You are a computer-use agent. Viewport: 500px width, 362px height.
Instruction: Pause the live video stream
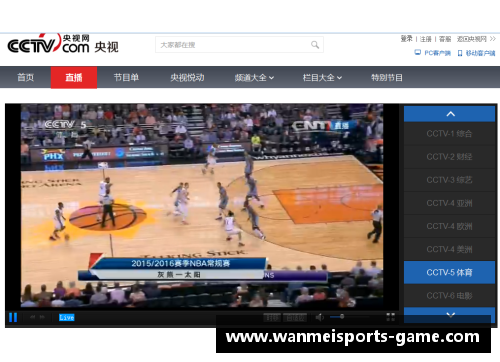[x=13, y=317]
